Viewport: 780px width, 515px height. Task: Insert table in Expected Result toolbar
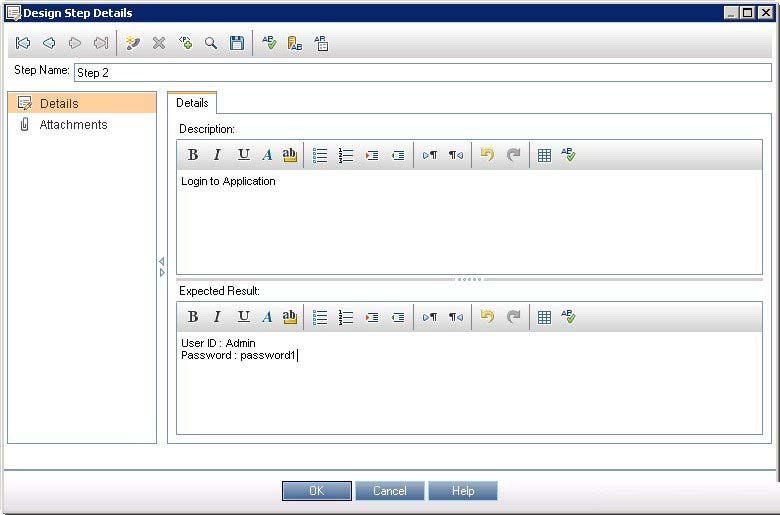(544, 317)
